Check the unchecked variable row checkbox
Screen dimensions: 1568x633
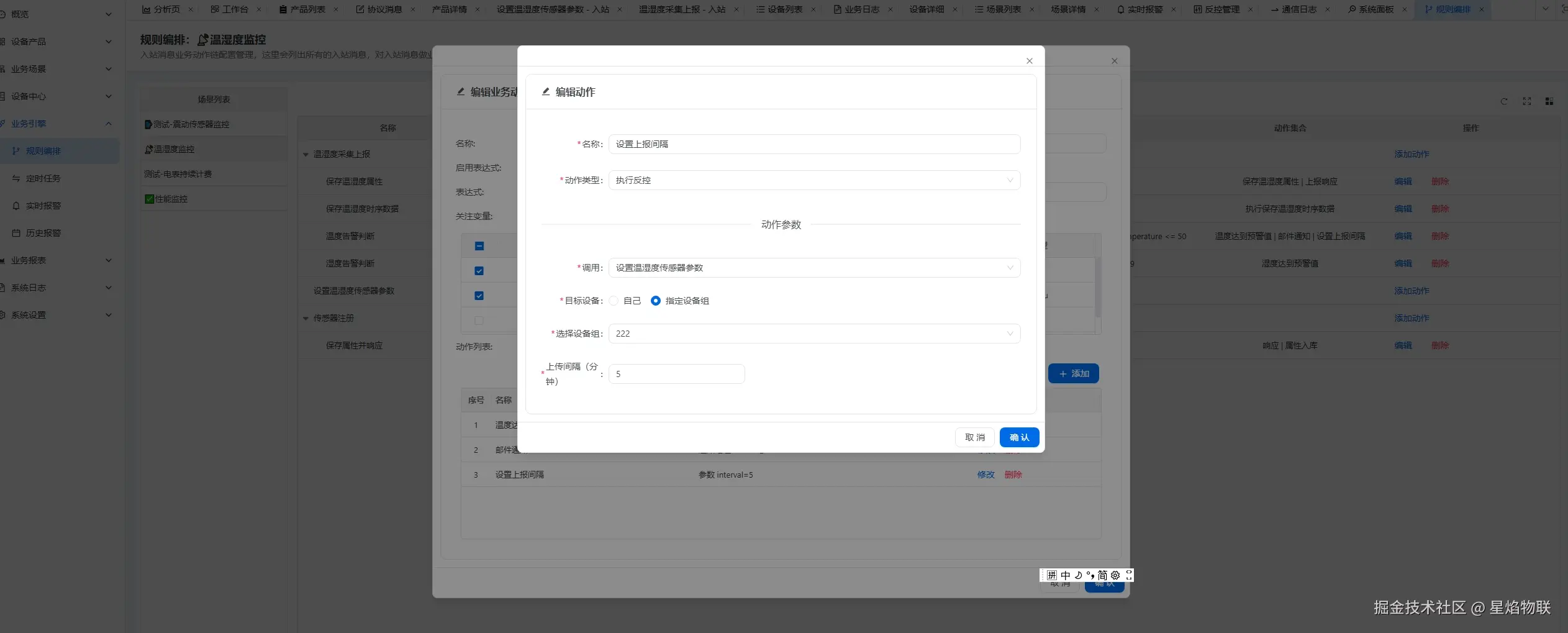479,321
